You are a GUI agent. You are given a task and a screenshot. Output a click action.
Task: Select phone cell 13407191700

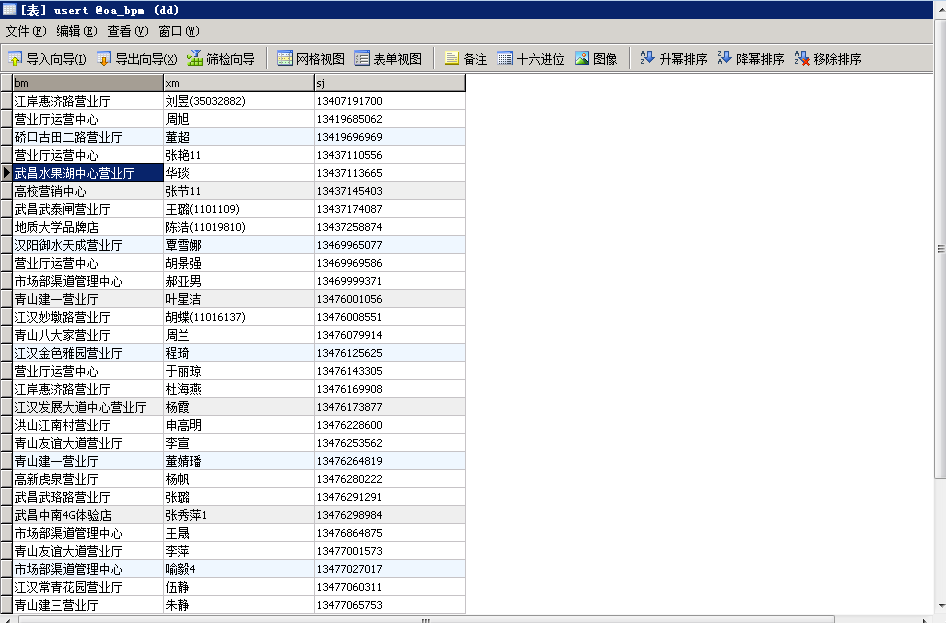click(x=390, y=101)
